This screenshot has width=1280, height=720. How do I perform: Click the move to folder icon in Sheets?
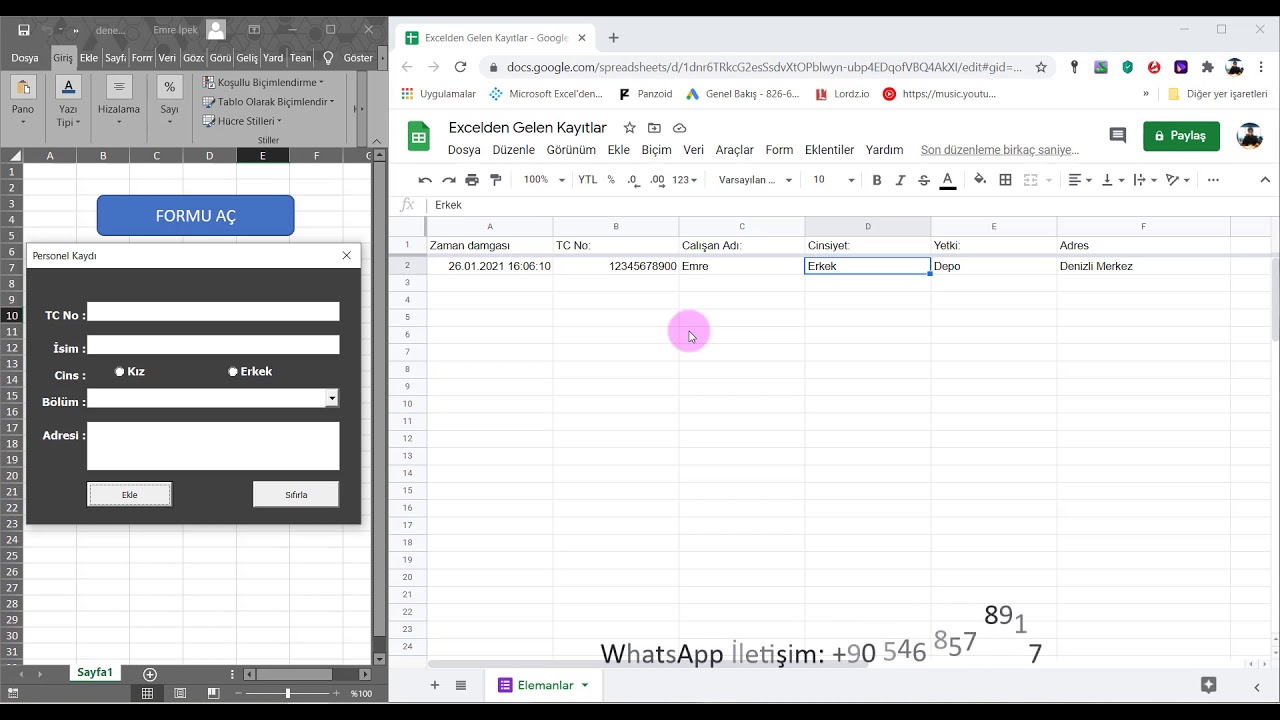(x=654, y=128)
